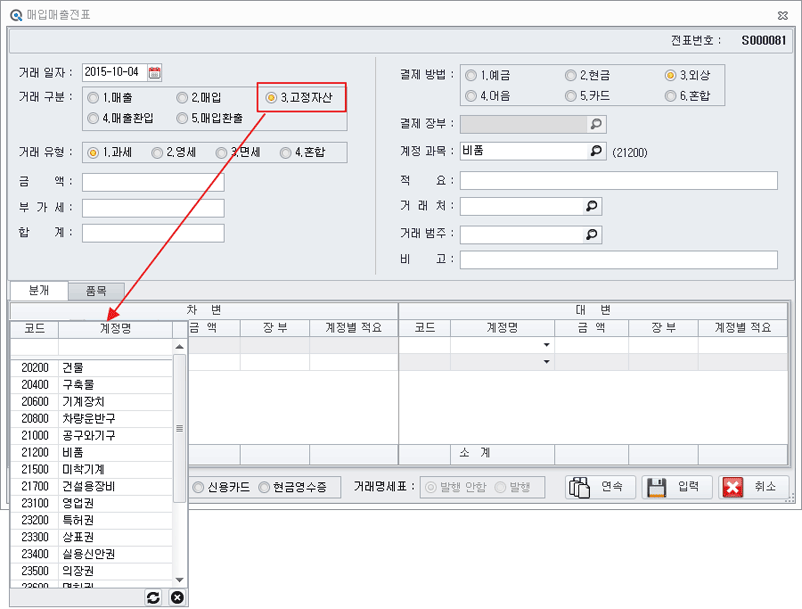Click the magnifier icon beside 결제 장부
Screen dimensions: 802x609
coord(595,124)
